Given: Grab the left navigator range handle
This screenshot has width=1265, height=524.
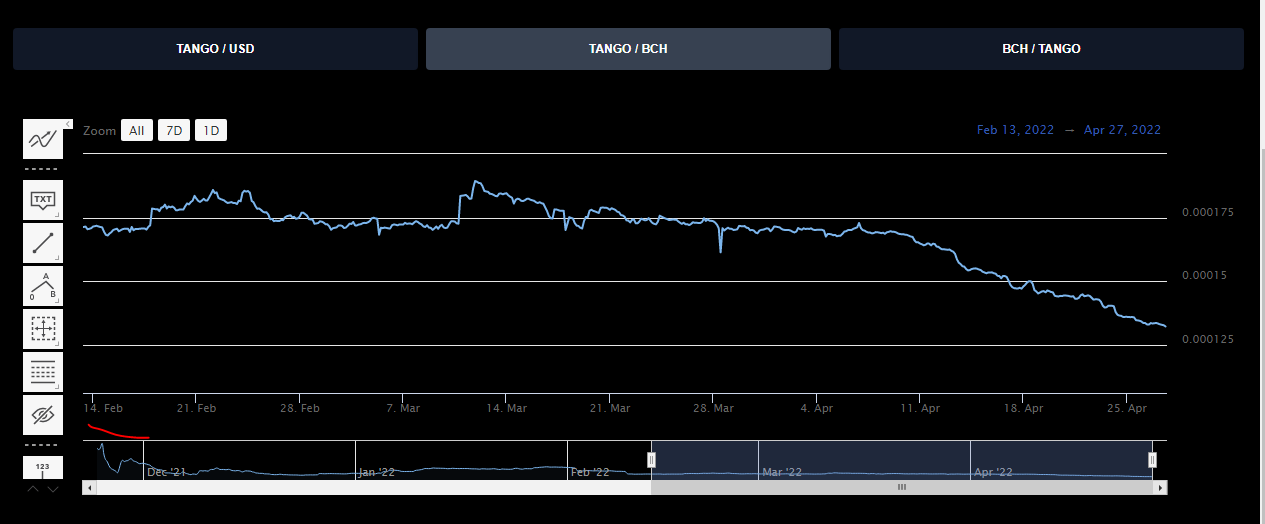Looking at the screenshot, I should pyautogui.click(x=651, y=459).
